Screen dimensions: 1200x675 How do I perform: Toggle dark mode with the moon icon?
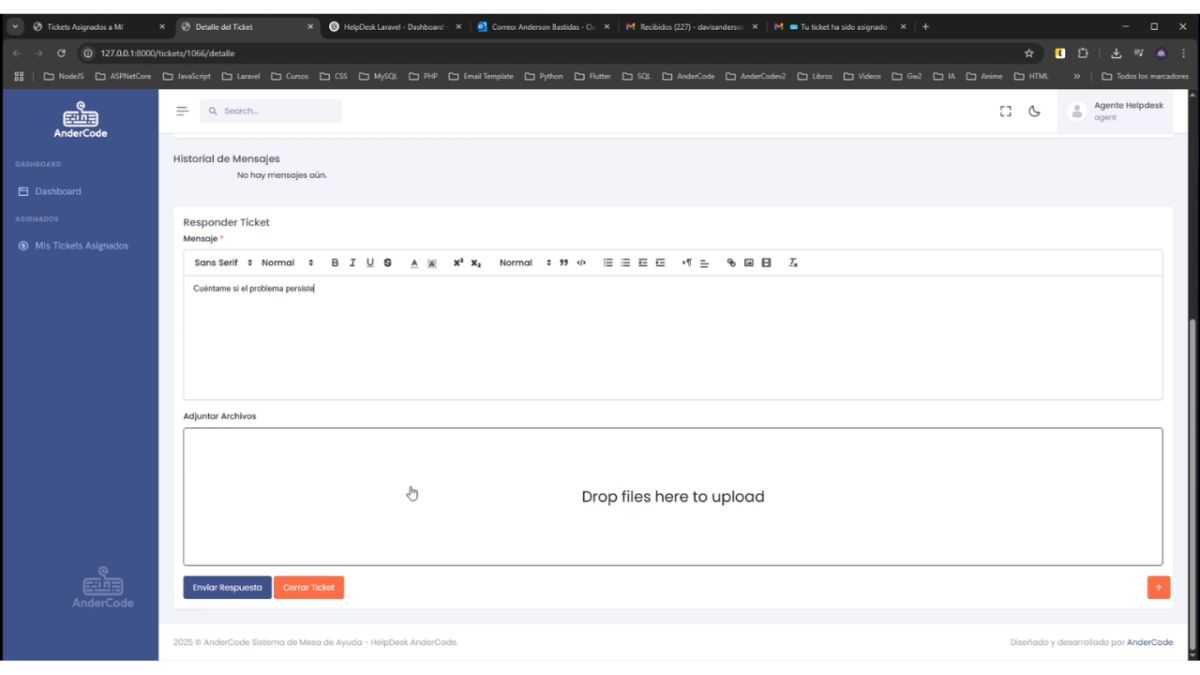click(1034, 111)
